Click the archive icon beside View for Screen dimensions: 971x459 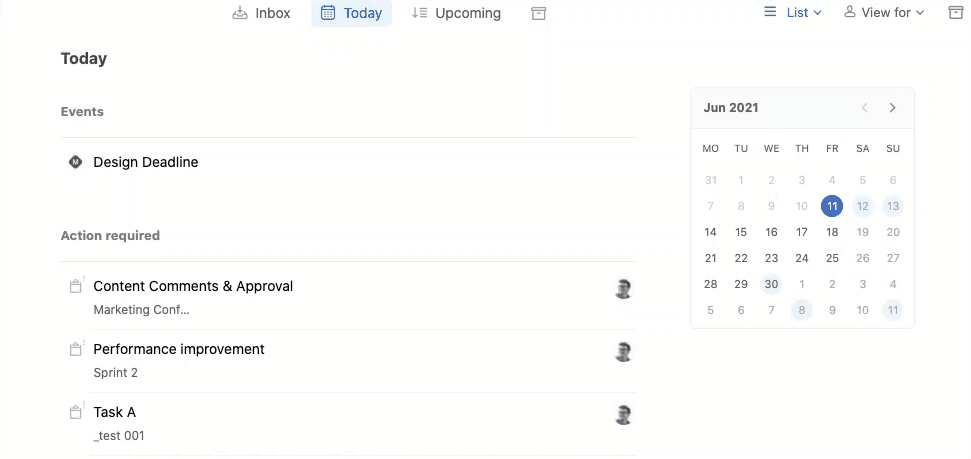click(956, 12)
